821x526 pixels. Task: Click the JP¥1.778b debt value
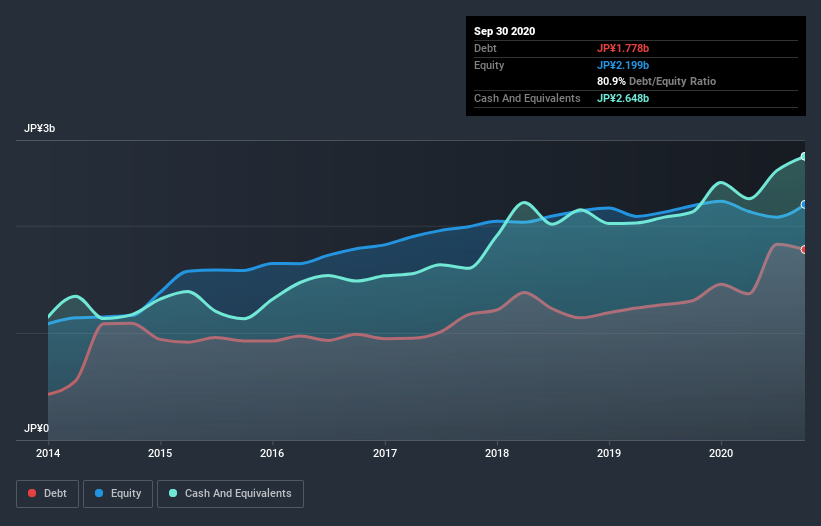point(623,48)
